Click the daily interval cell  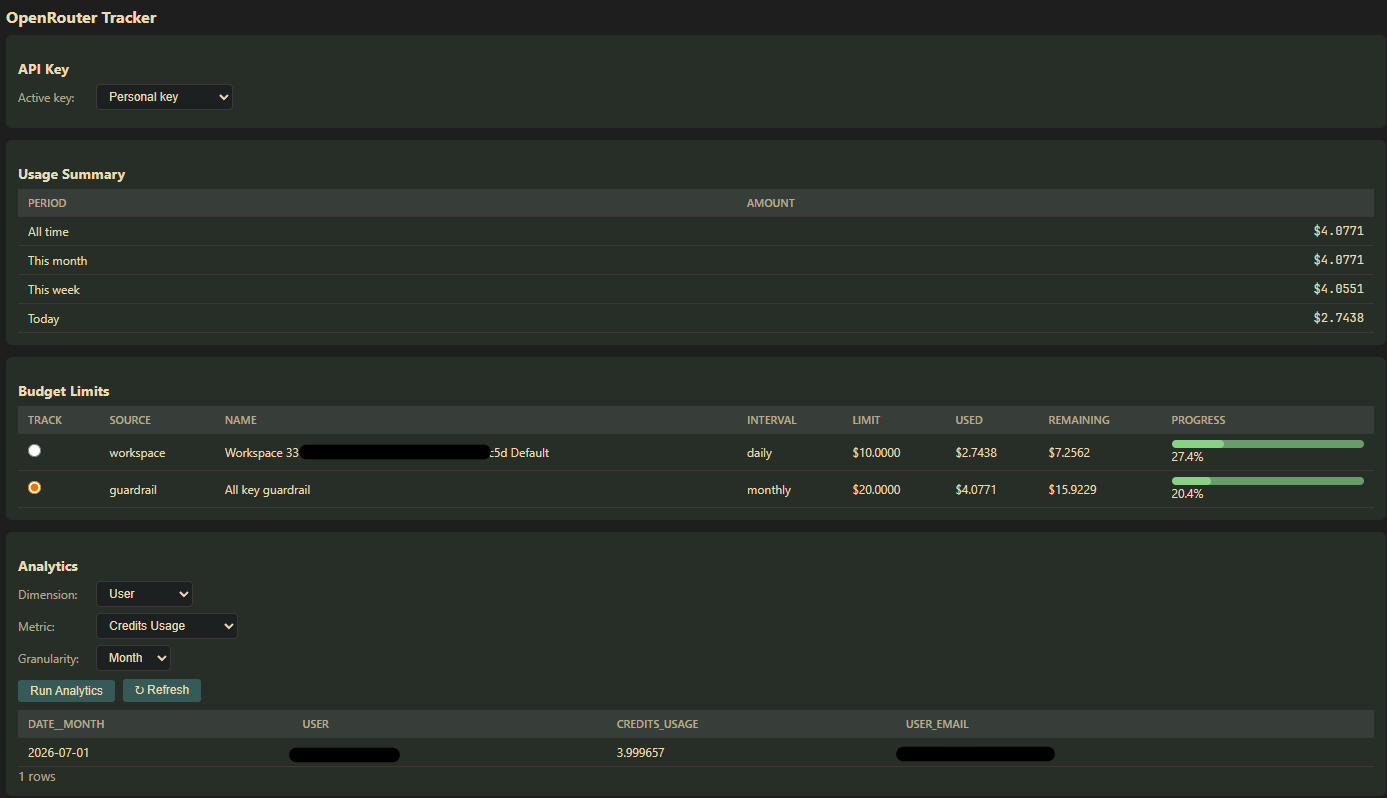click(759, 453)
